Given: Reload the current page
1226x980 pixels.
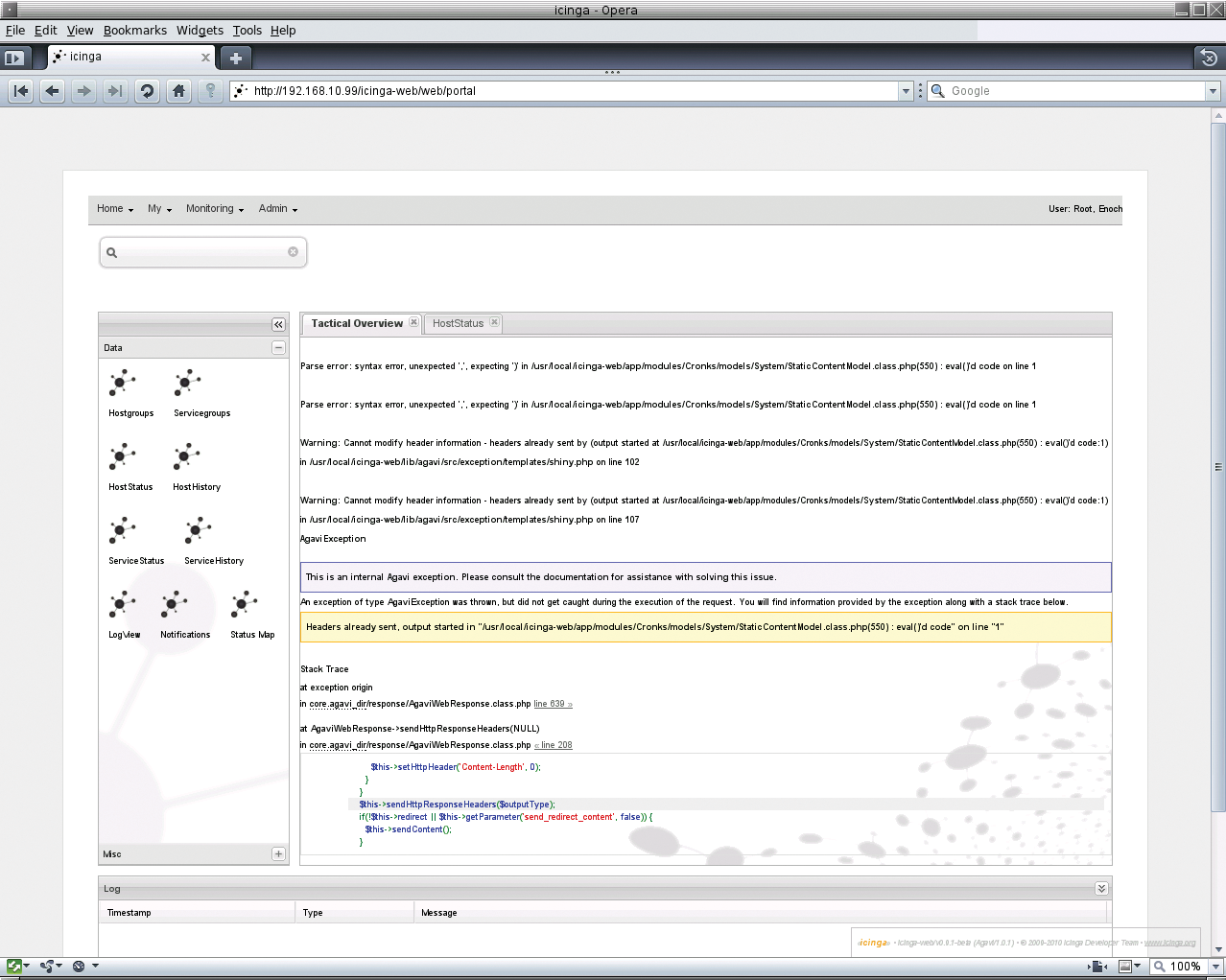Looking at the screenshot, I should [147, 91].
